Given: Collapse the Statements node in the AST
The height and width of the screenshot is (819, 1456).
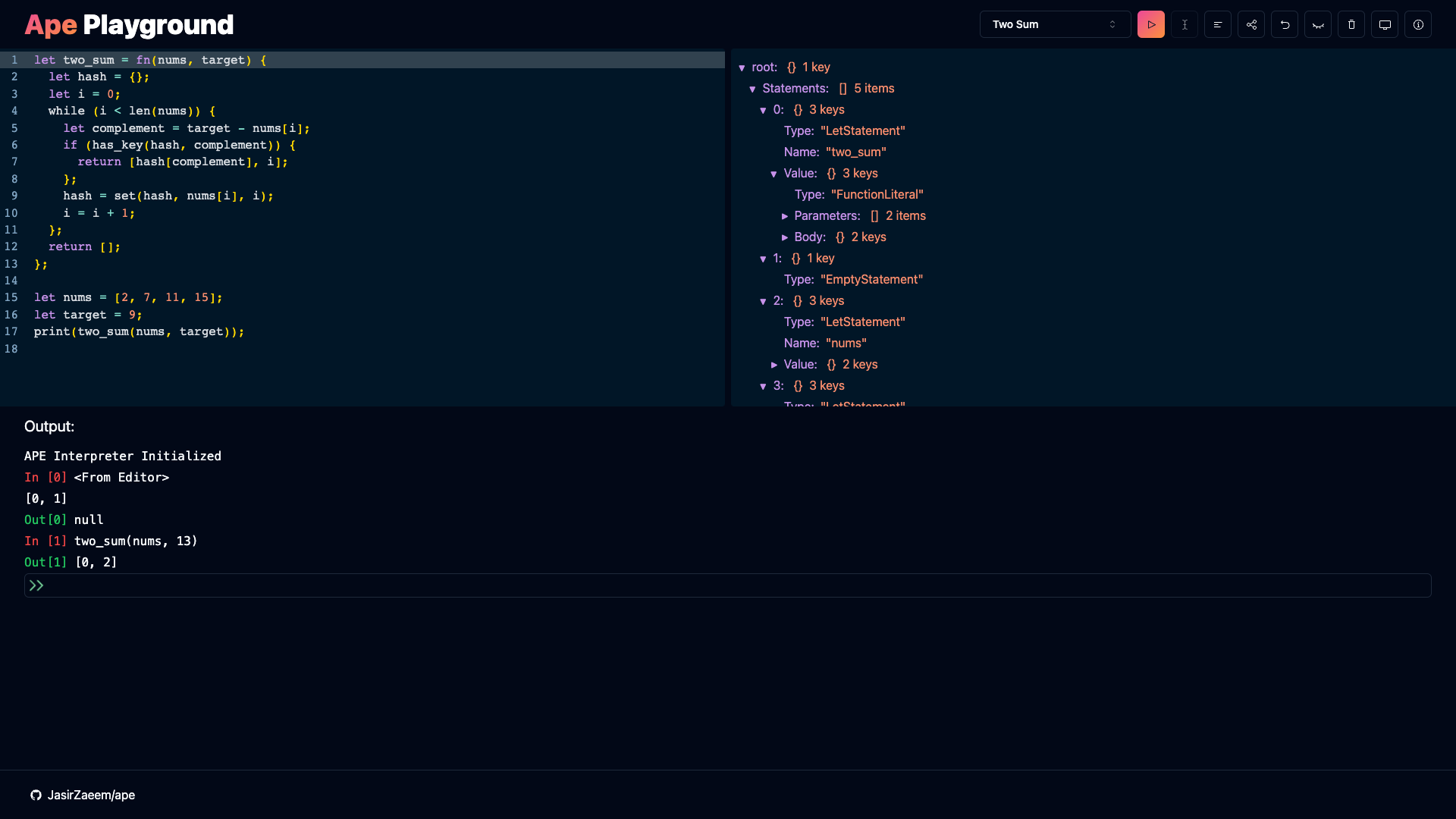Looking at the screenshot, I should (x=752, y=89).
